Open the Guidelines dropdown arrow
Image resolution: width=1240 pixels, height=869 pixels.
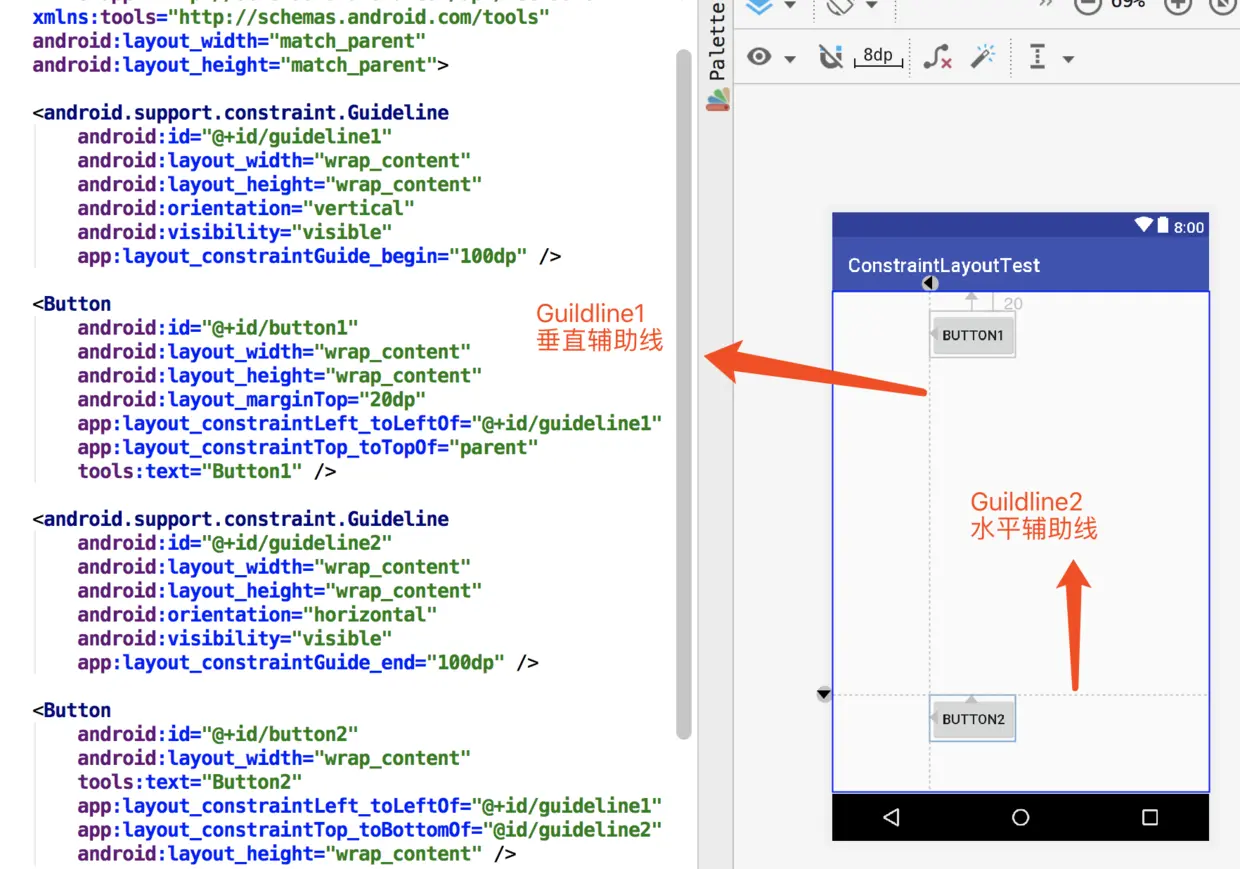(x=1068, y=59)
